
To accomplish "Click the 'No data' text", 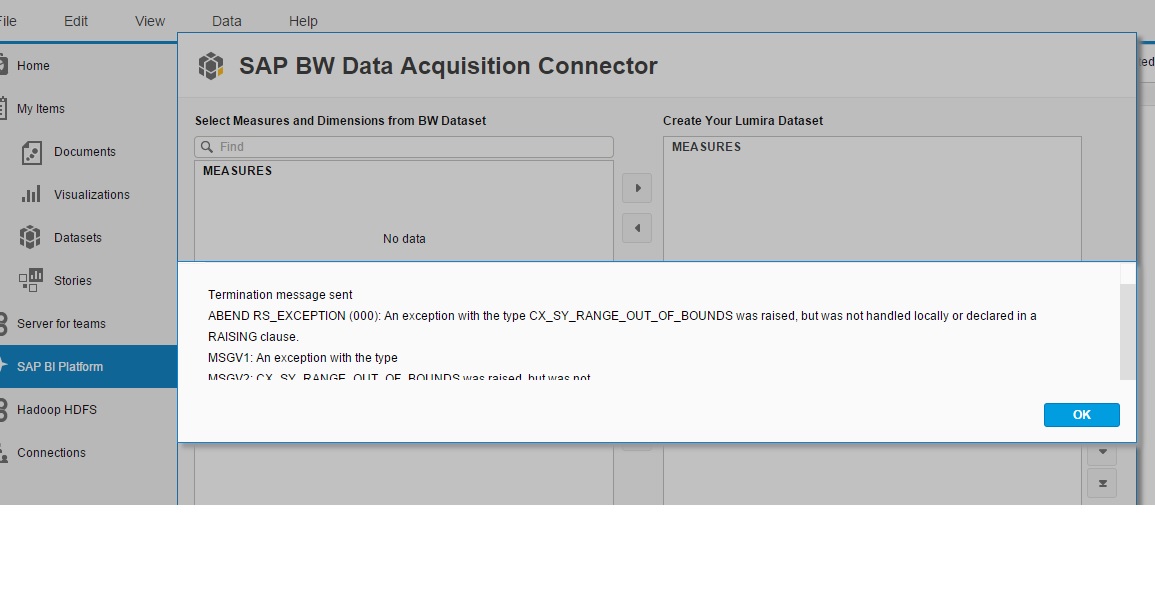I will (404, 239).
